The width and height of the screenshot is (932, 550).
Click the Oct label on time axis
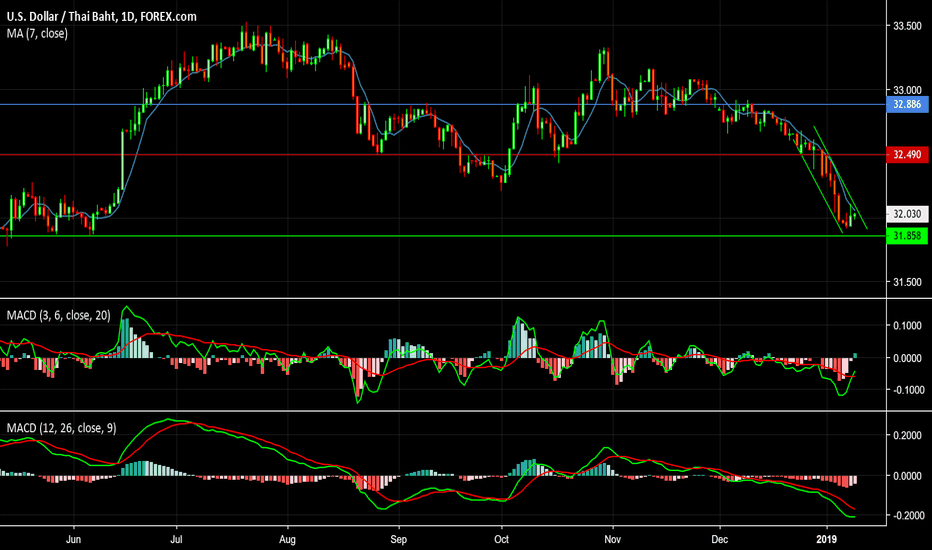coord(502,539)
